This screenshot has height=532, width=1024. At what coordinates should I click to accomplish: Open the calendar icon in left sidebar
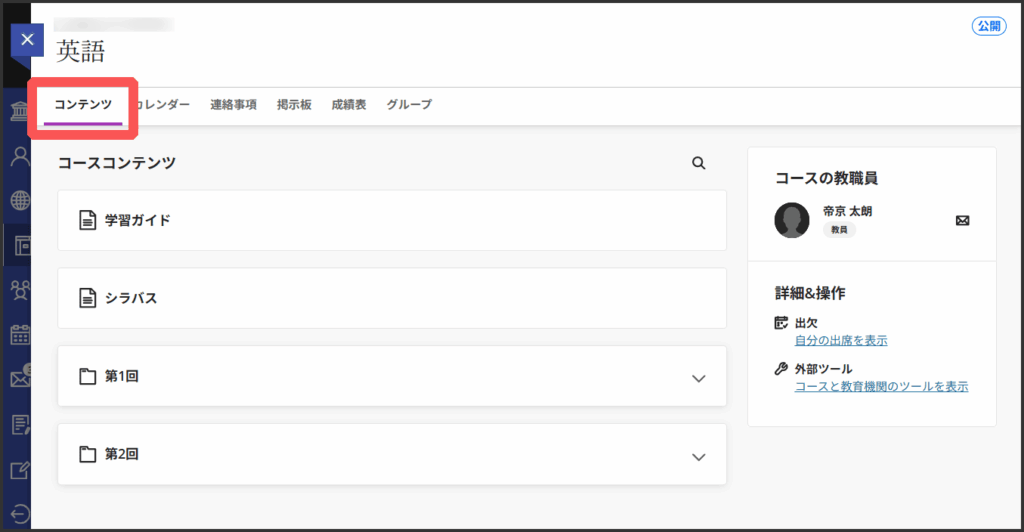point(19,334)
